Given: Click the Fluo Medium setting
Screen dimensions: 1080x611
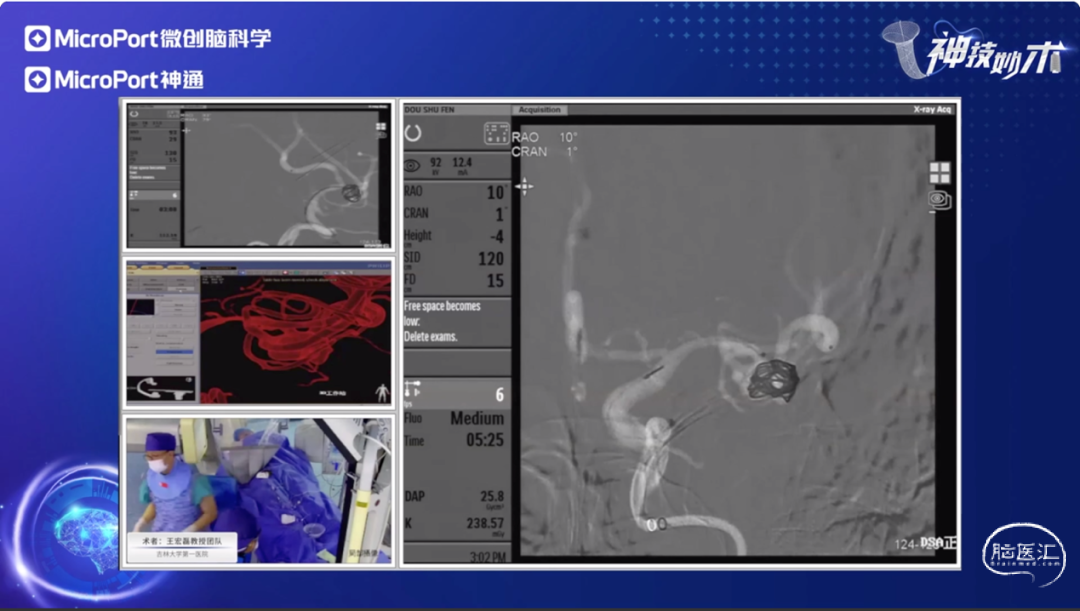Looking at the screenshot, I should click(455, 418).
